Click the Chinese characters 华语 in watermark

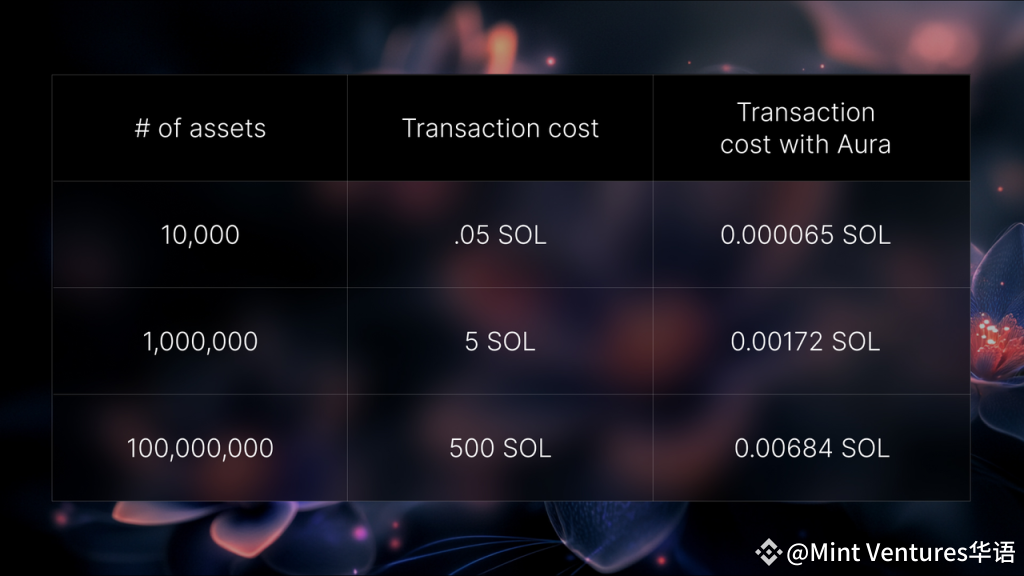click(992, 552)
